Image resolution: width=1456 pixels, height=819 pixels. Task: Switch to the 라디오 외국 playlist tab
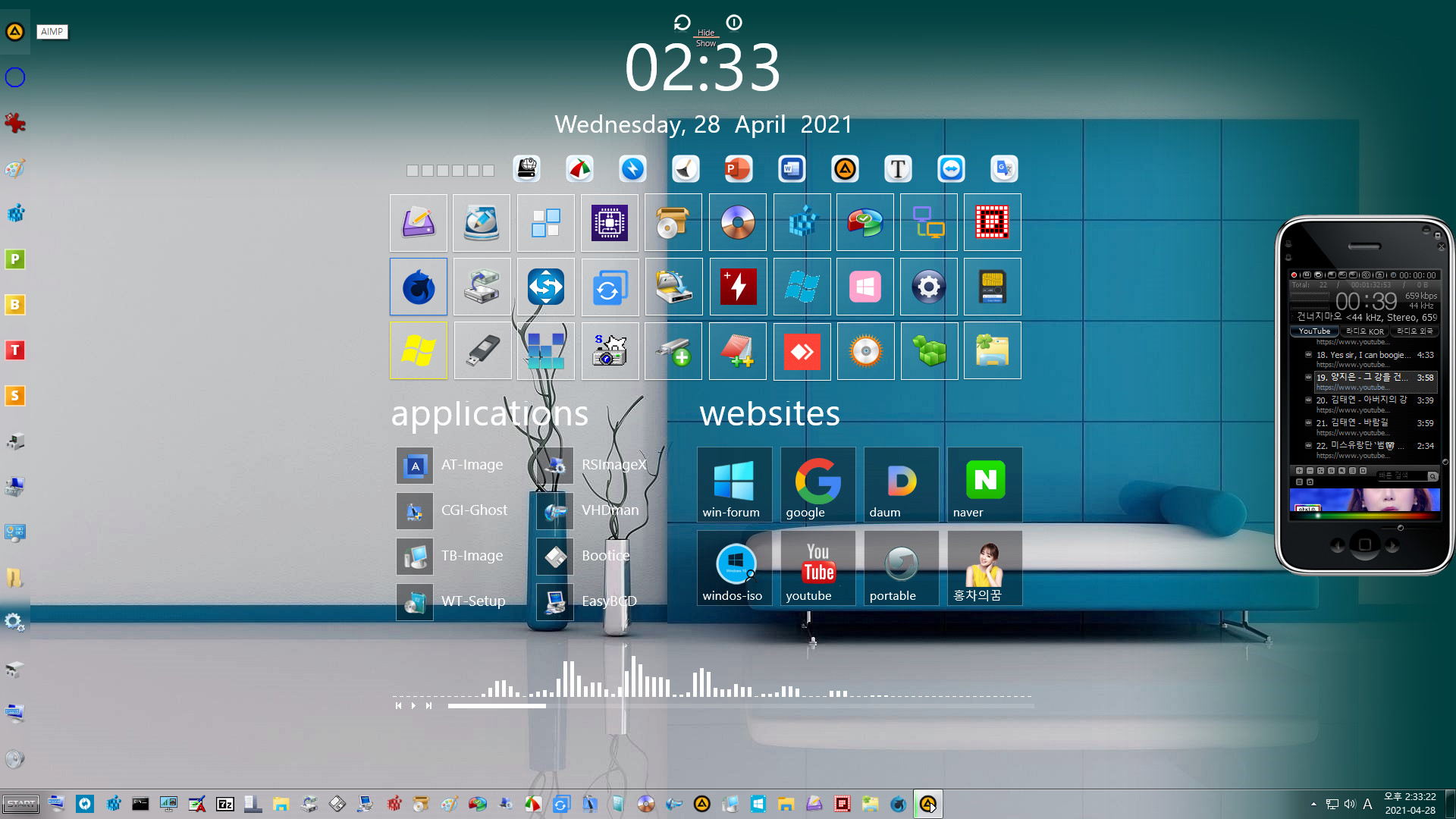[1415, 331]
